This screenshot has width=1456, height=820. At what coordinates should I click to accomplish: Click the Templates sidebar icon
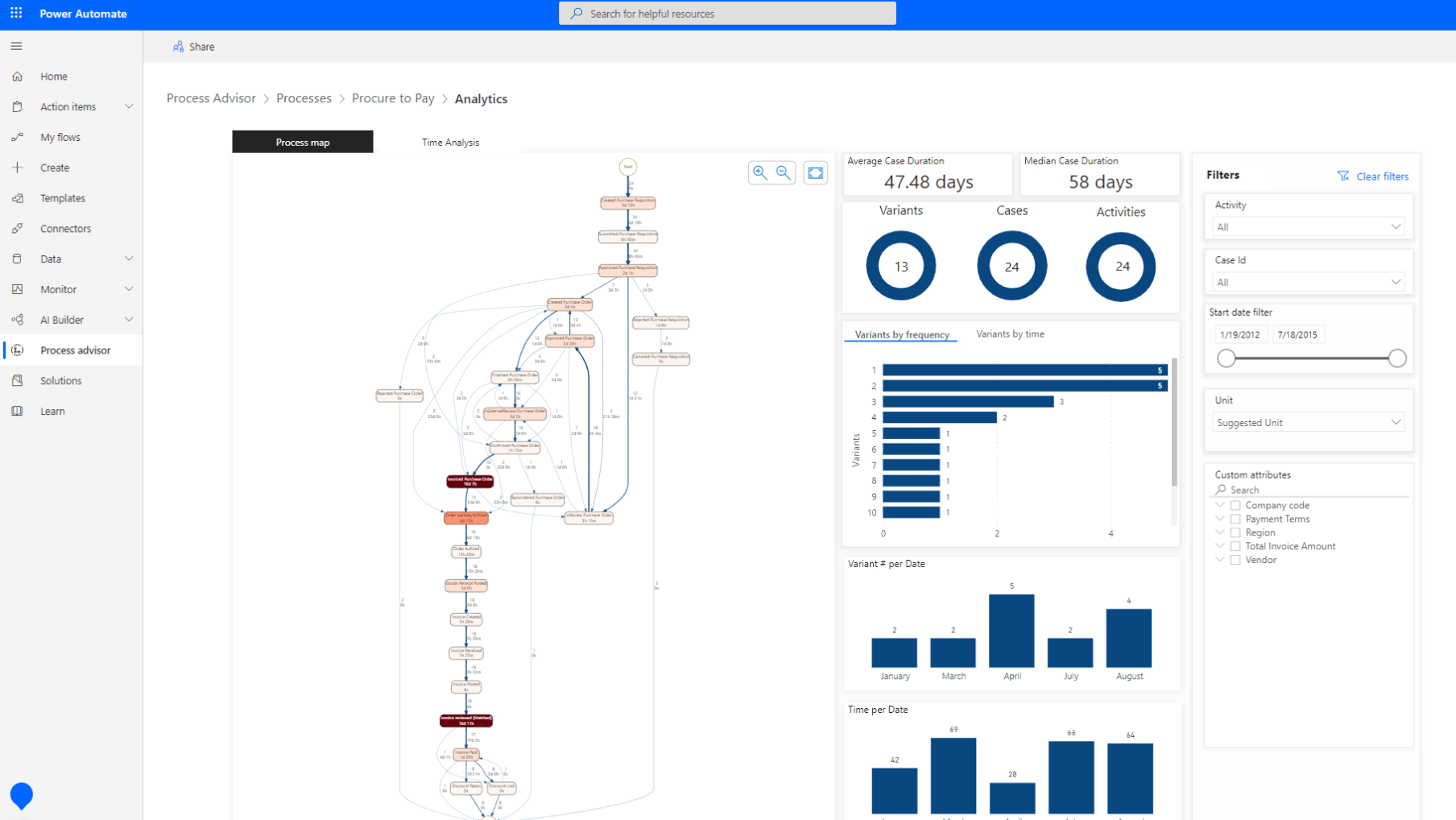tap(18, 198)
